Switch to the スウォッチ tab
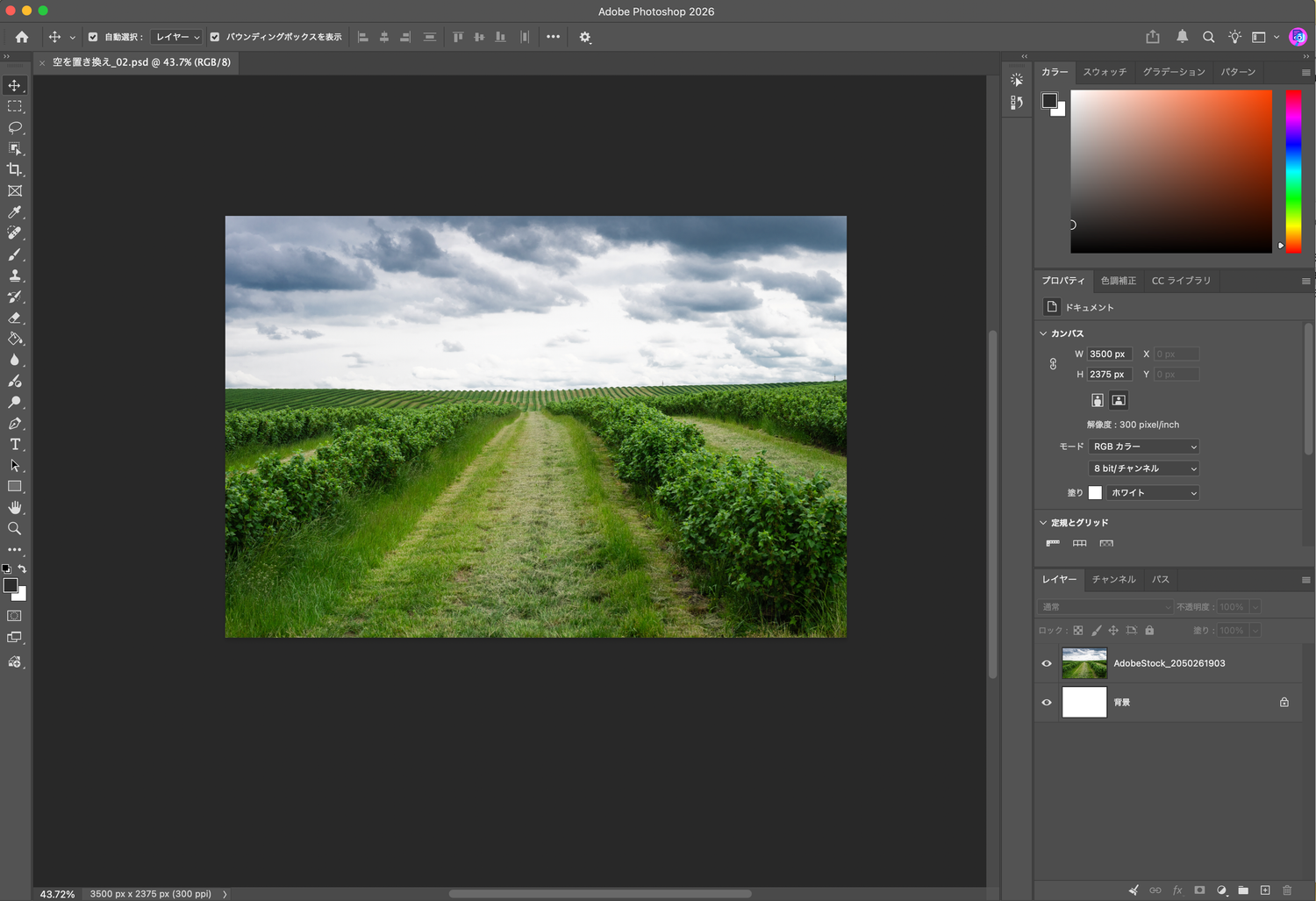Image resolution: width=1316 pixels, height=901 pixels. click(1105, 72)
